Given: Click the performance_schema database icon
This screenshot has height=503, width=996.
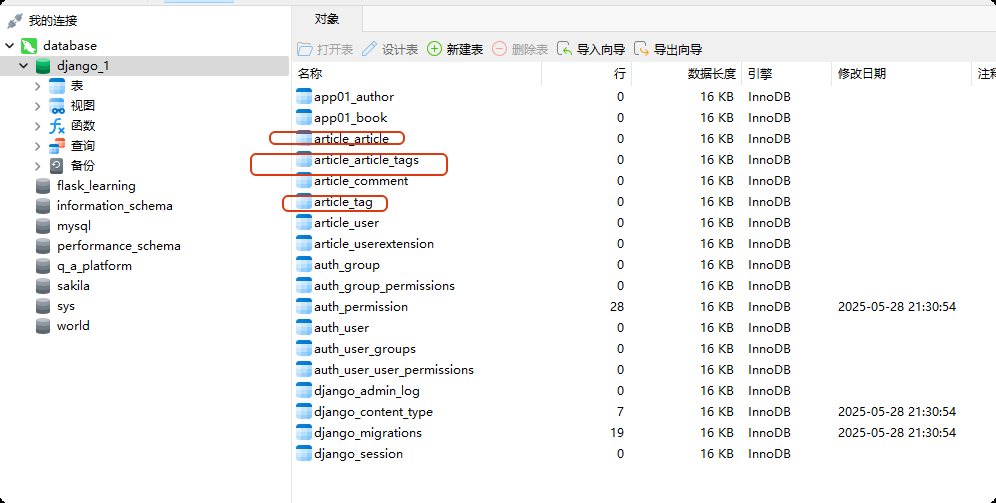Looking at the screenshot, I should [43, 246].
